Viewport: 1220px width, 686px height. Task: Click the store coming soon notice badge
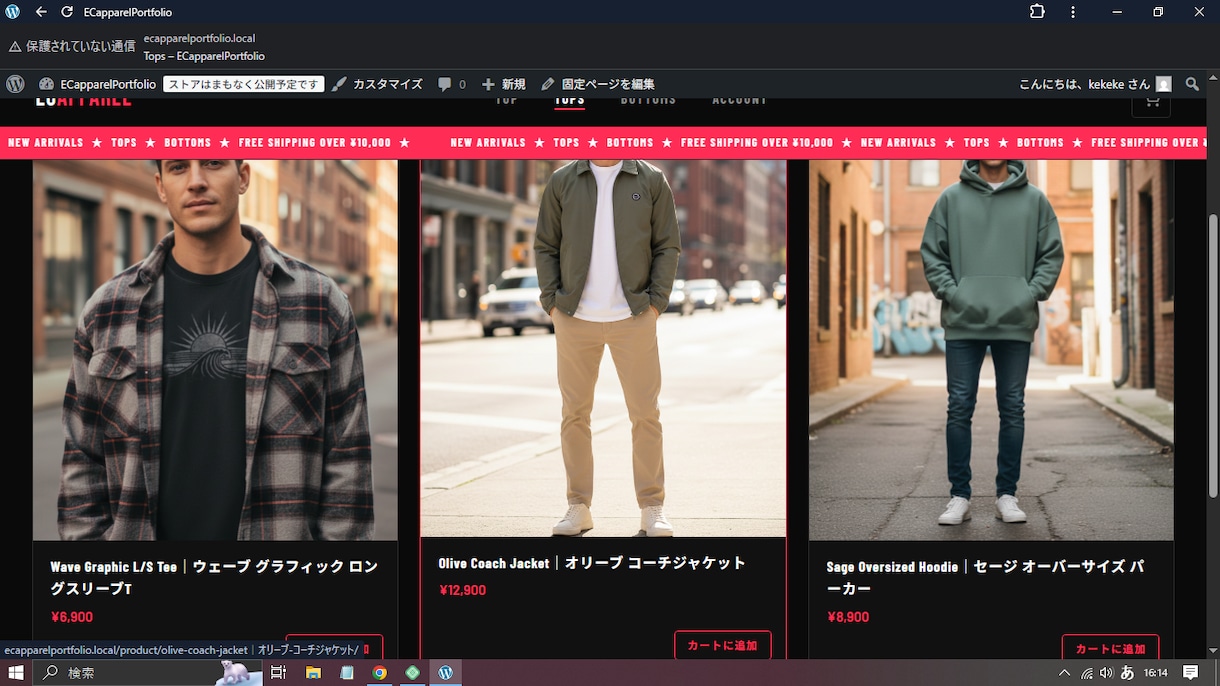point(244,84)
